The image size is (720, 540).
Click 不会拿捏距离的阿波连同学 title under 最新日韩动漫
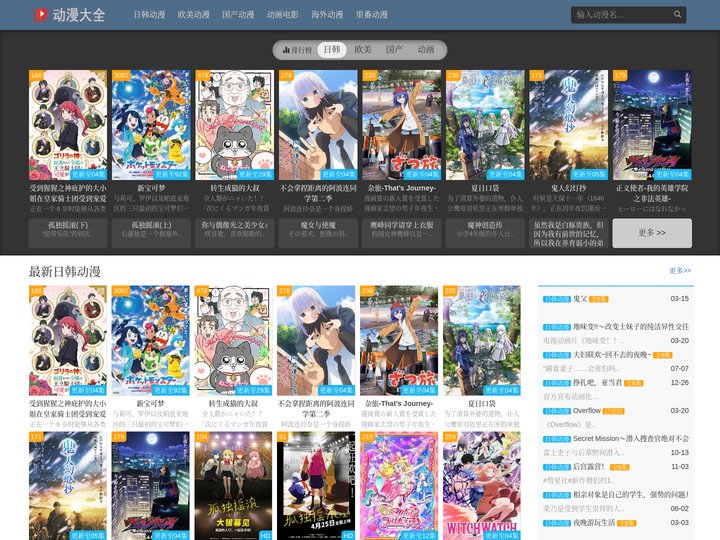(316, 409)
